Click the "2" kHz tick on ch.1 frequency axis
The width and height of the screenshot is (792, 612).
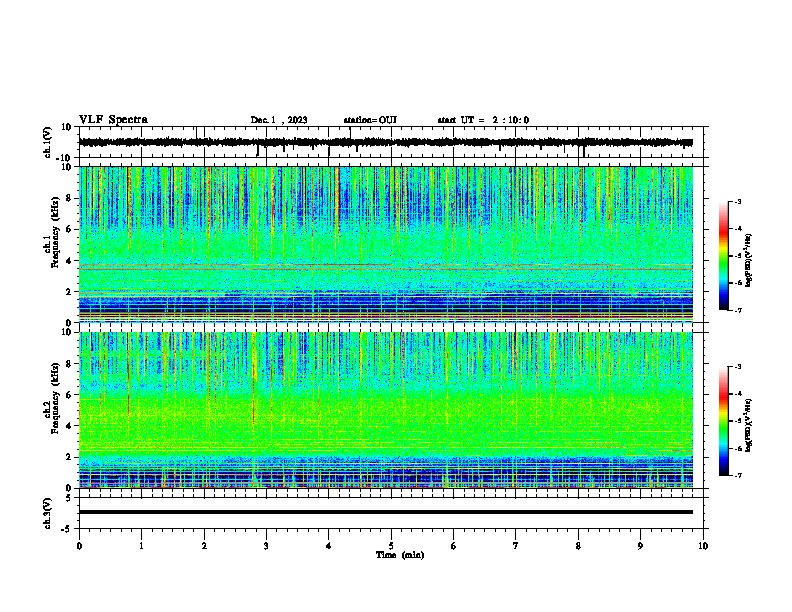[x=69, y=291]
